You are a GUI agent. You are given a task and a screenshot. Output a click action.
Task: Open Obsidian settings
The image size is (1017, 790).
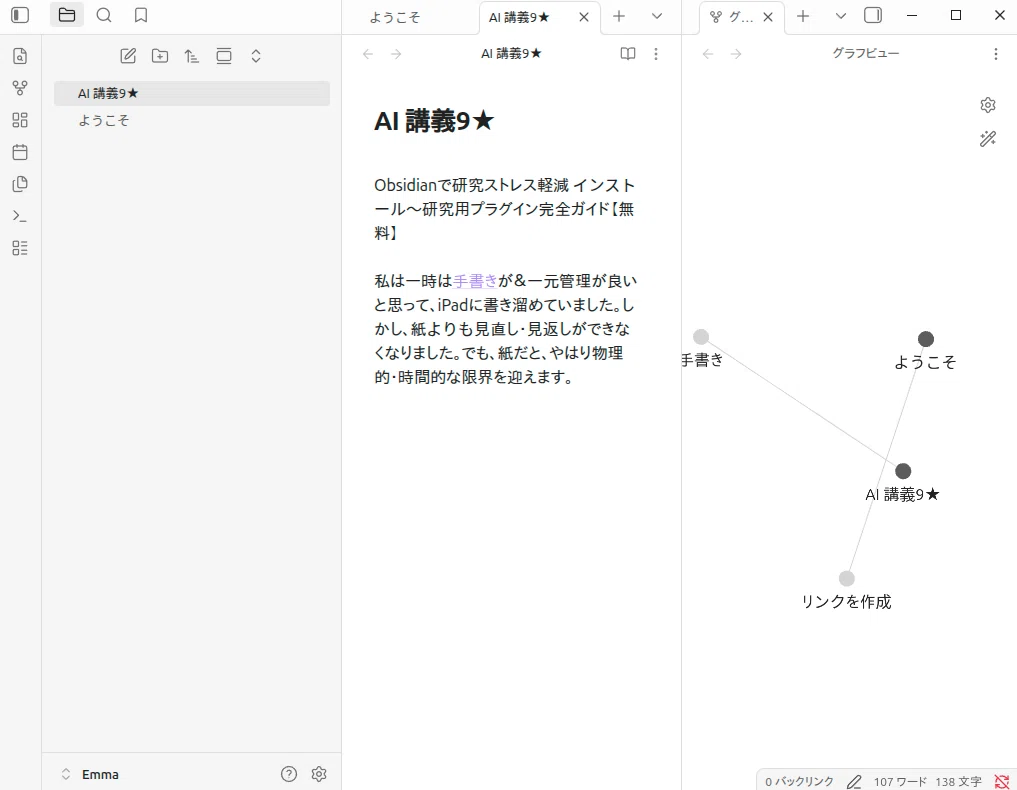click(319, 774)
